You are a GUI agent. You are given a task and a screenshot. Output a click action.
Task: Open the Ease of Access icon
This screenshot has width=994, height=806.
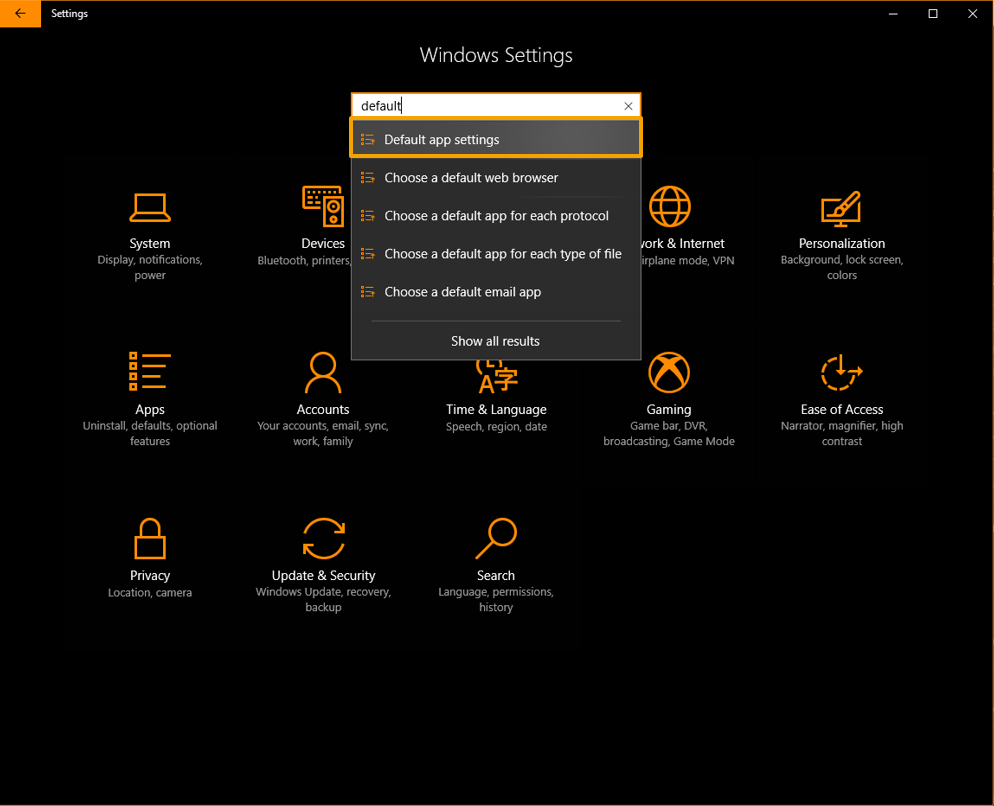(841, 372)
